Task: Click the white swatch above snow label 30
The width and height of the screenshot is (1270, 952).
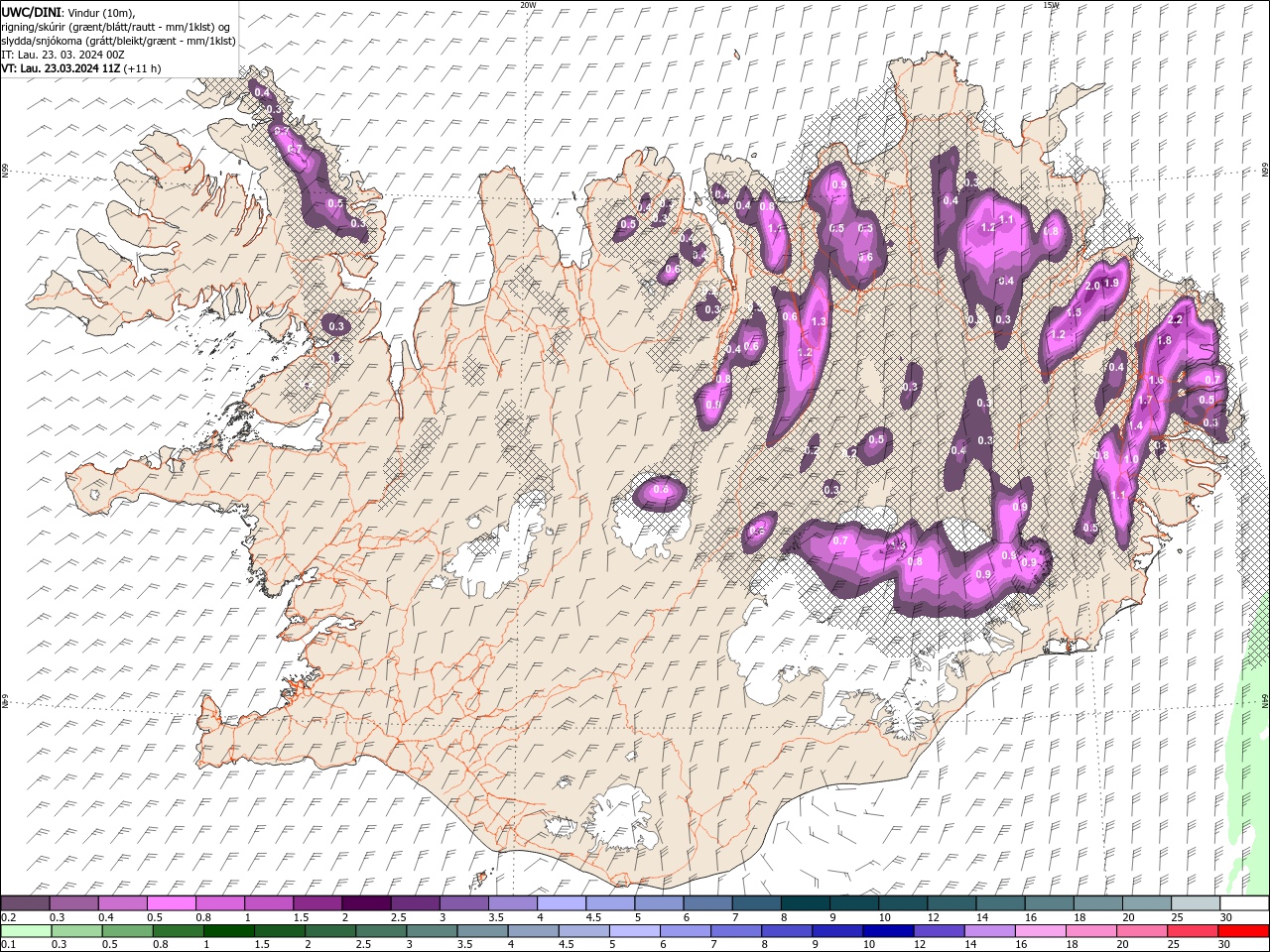Action: (1244, 903)
